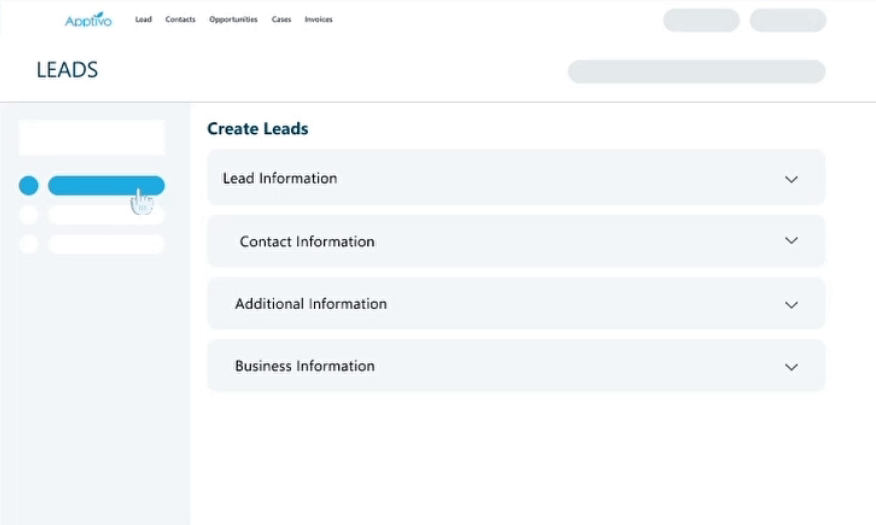Open the Additional Information chevron arrow
Screen dimensions: 876x525
click(x=791, y=304)
